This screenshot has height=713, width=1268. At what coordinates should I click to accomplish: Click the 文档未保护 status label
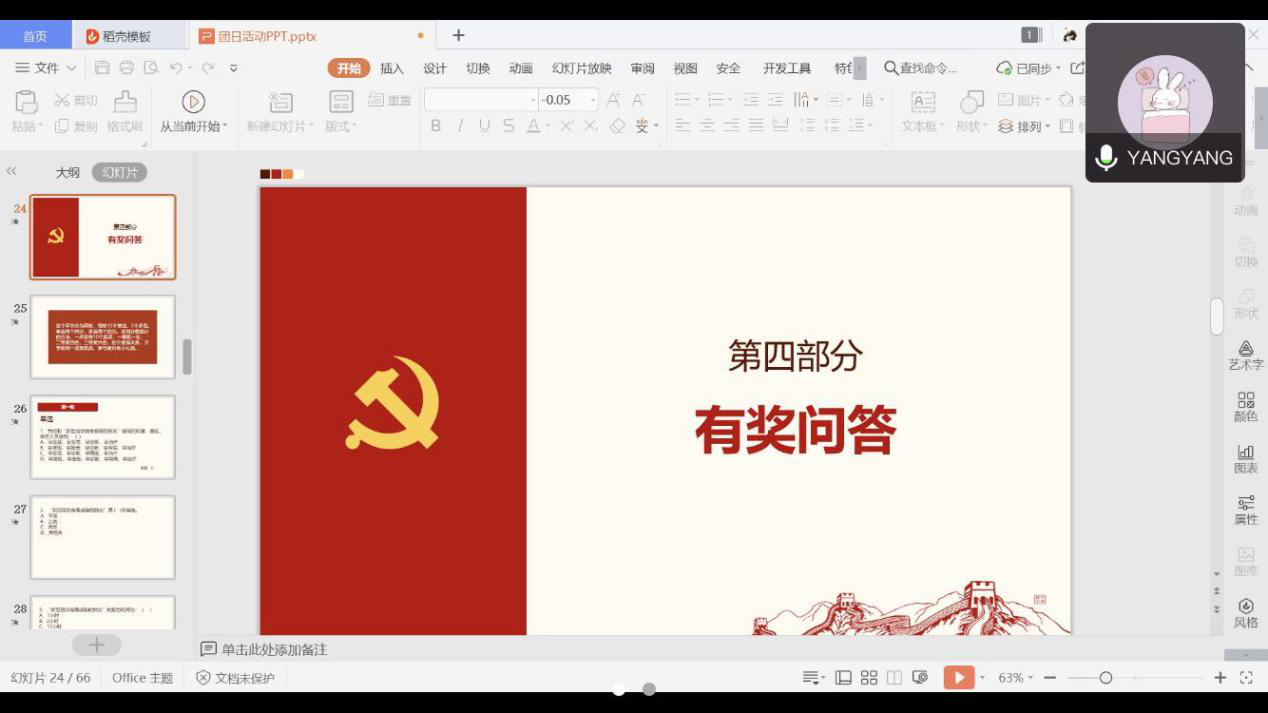(x=235, y=678)
